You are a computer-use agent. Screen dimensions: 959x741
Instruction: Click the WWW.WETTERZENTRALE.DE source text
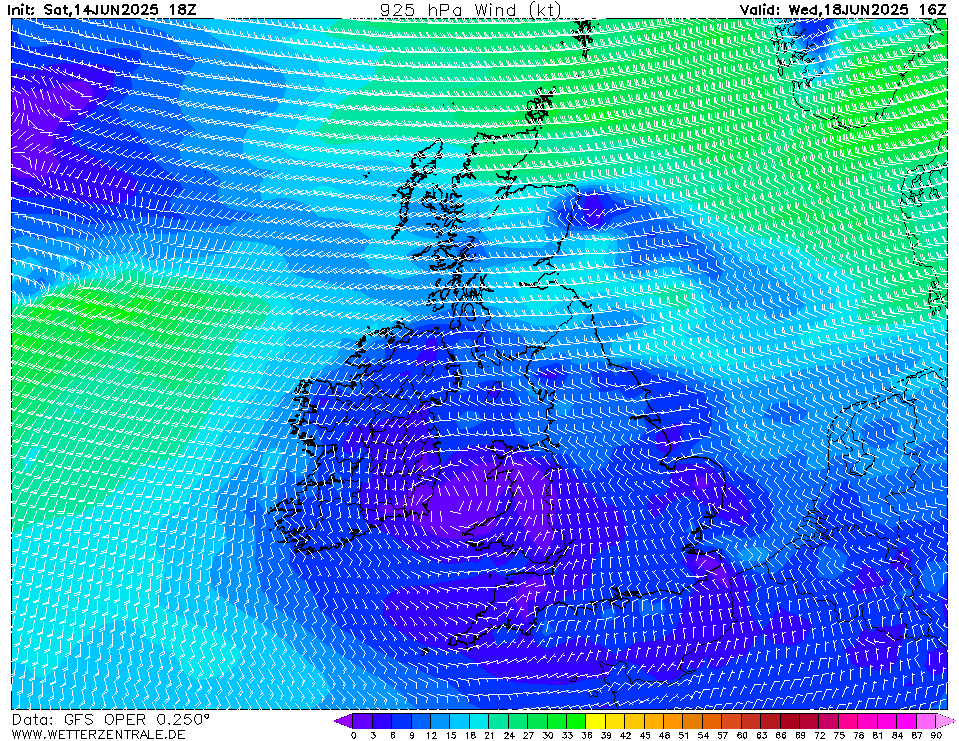click(98, 734)
